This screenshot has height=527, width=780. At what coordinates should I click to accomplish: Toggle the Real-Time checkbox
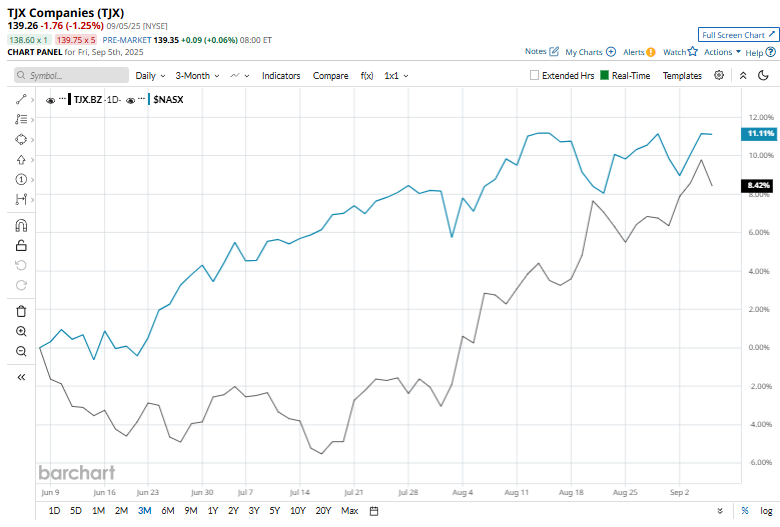(604, 75)
